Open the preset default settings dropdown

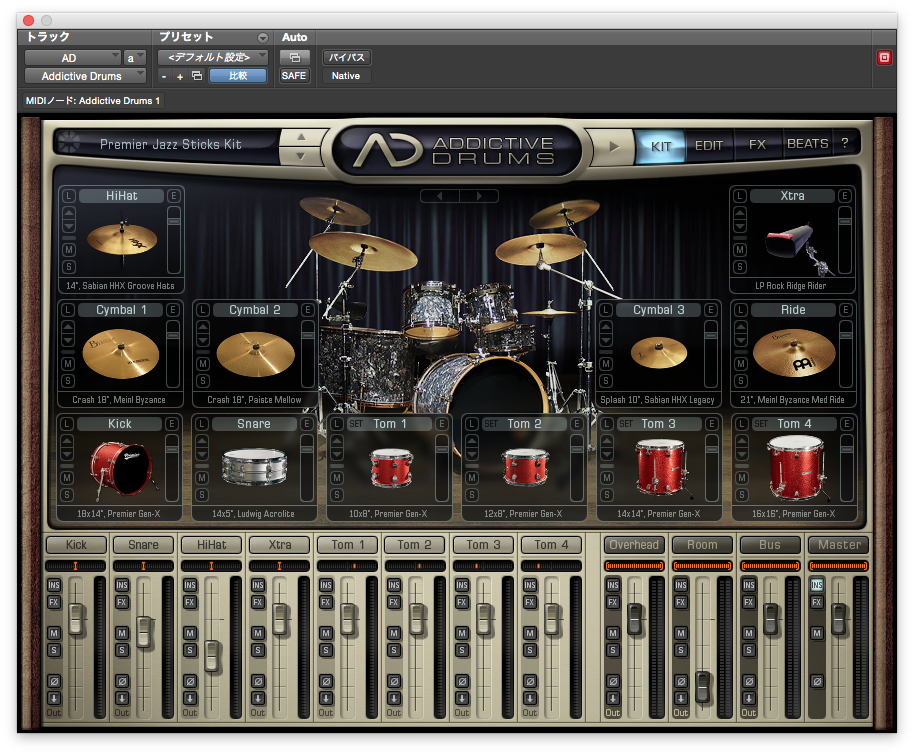point(213,57)
